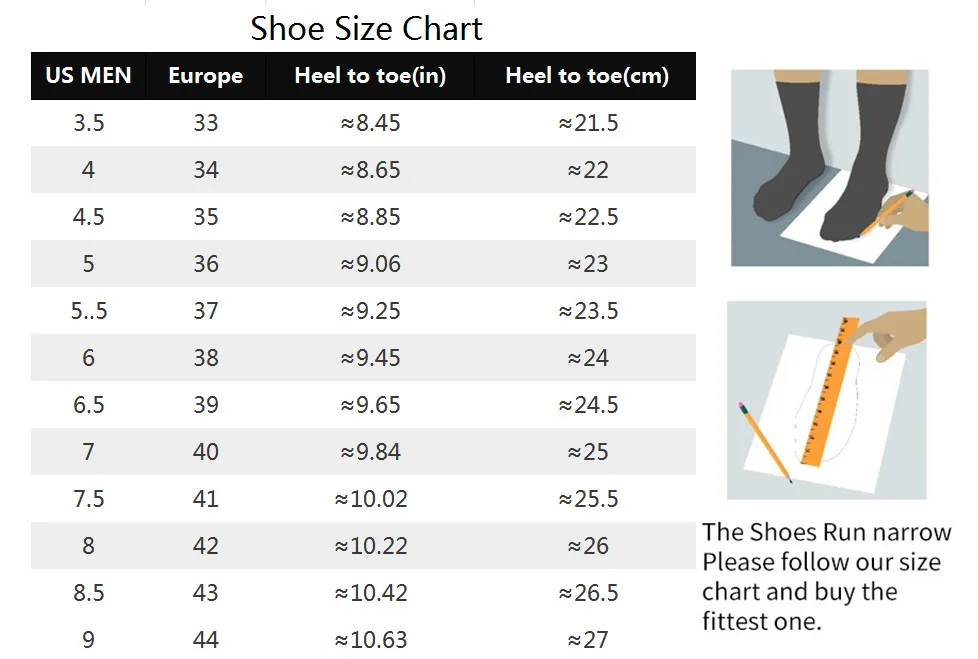
Task: Click the ≈9.65 inches value
Action: tap(370, 405)
